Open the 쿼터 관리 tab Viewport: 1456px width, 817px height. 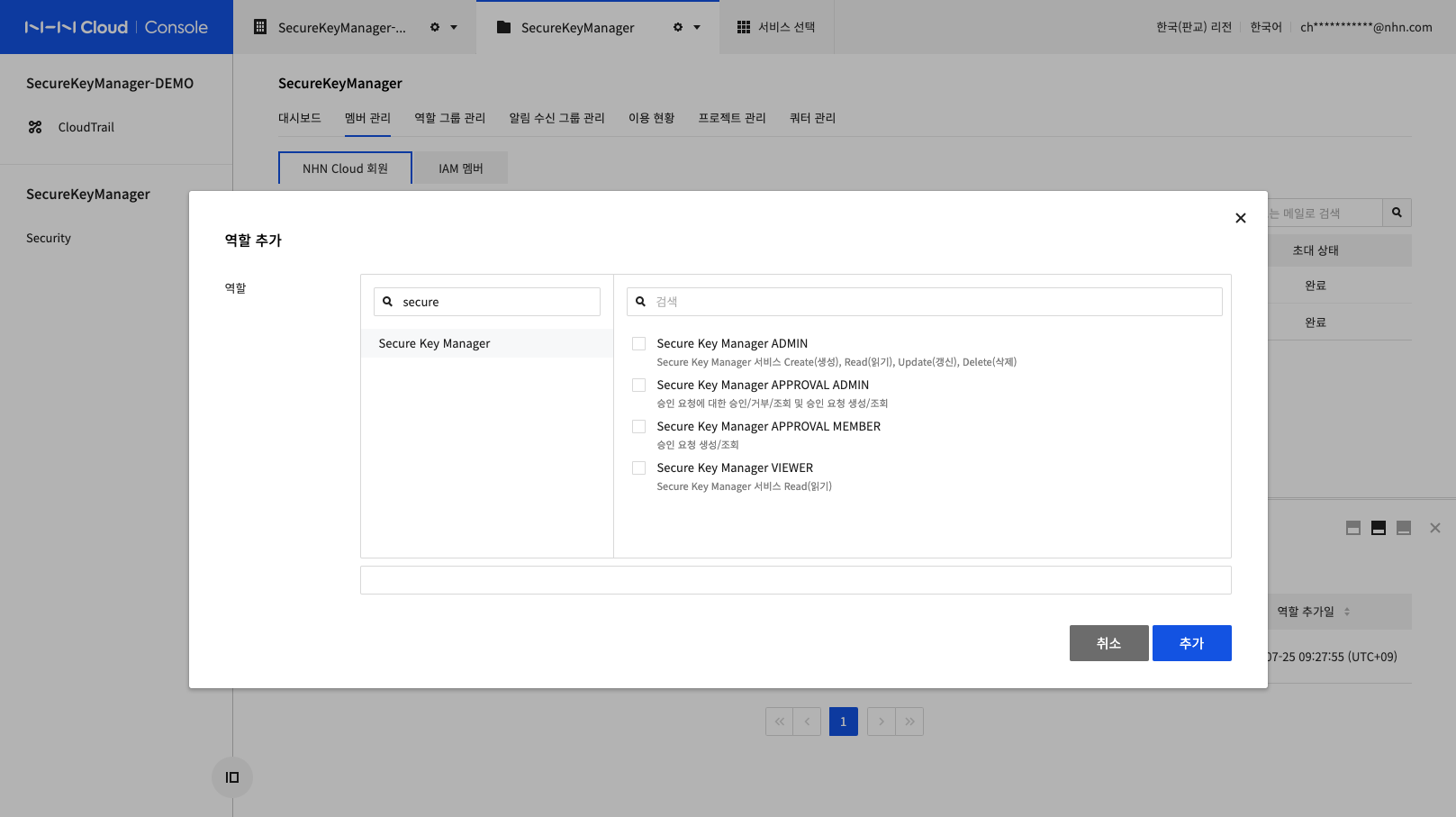click(812, 118)
